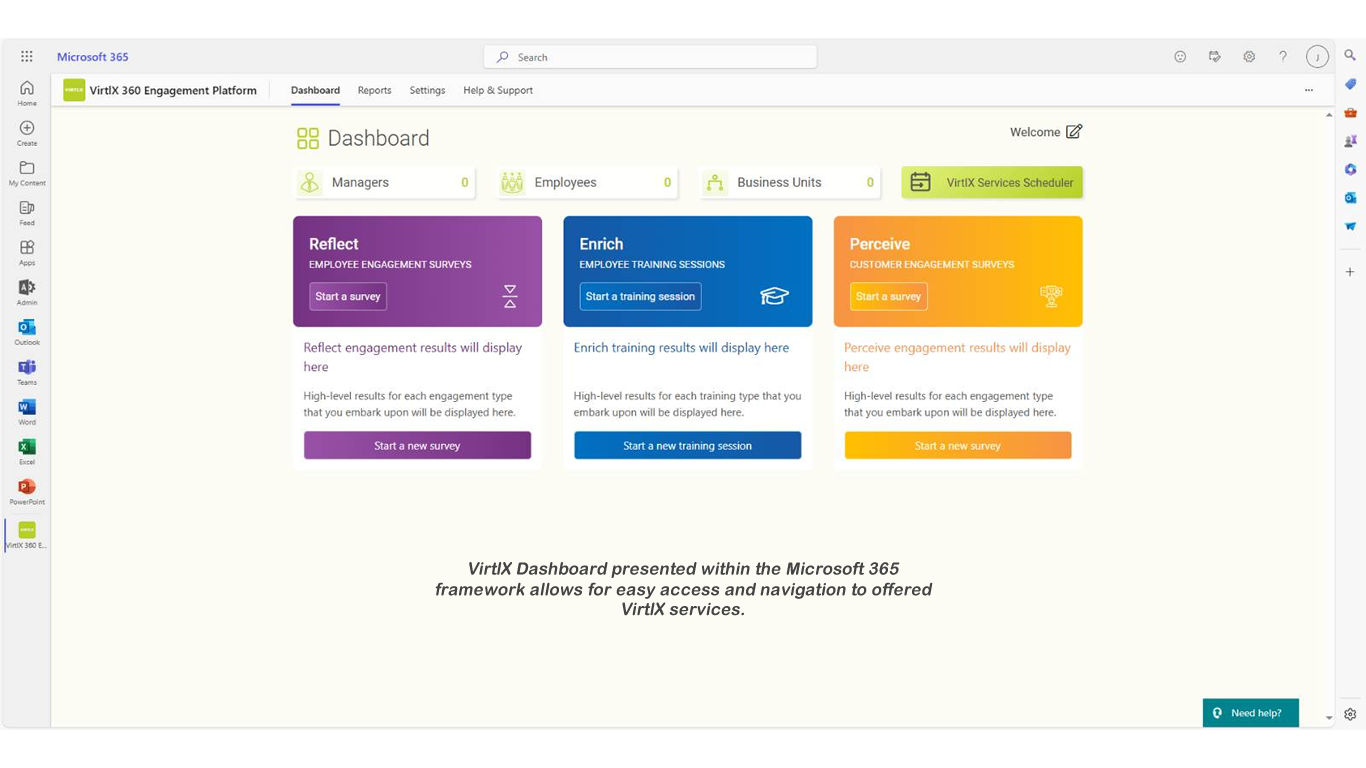
Task: Click the purple Start a new survey button
Action: (x=417, y=446)
